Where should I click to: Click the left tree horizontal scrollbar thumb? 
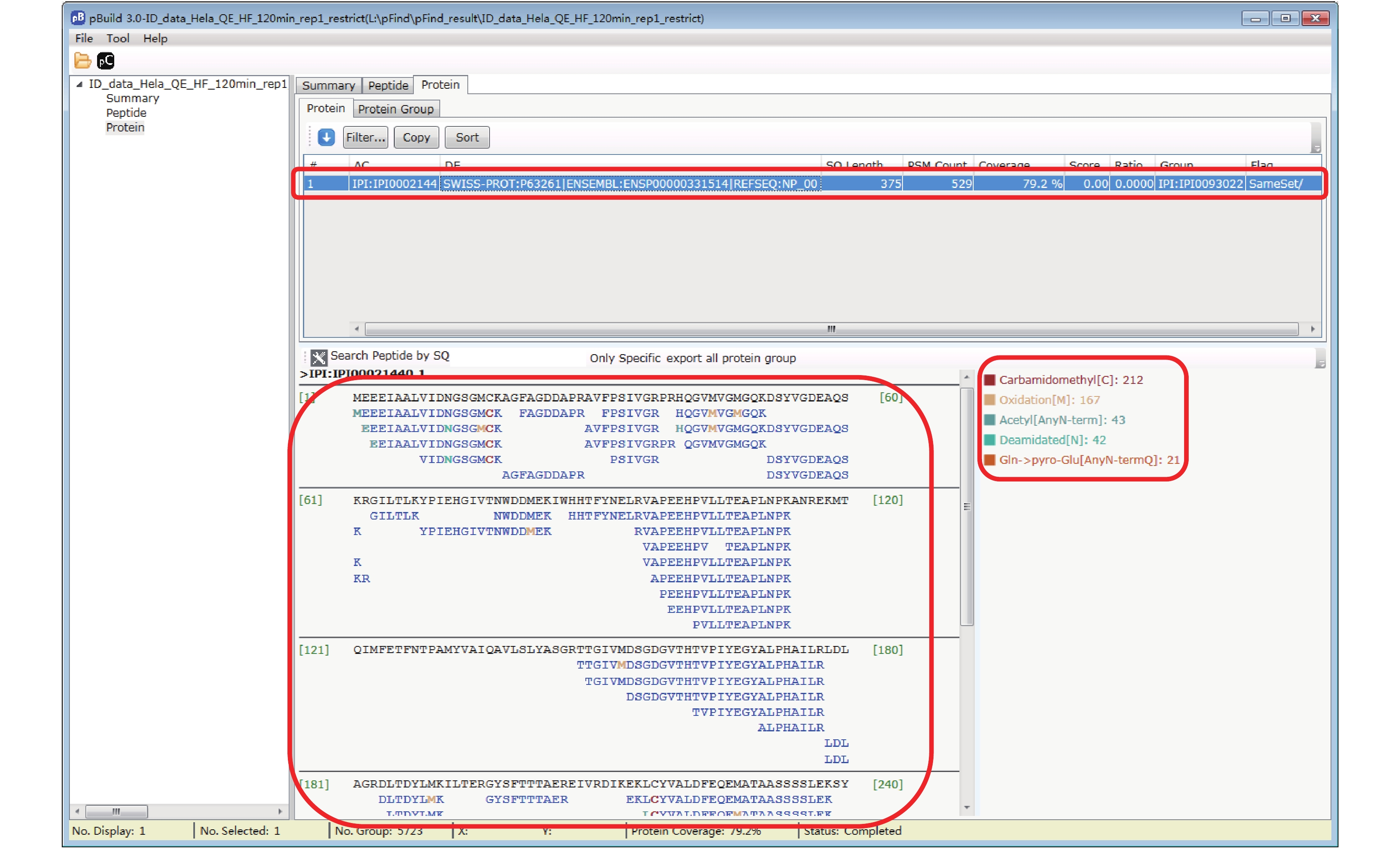click(116, 811)
